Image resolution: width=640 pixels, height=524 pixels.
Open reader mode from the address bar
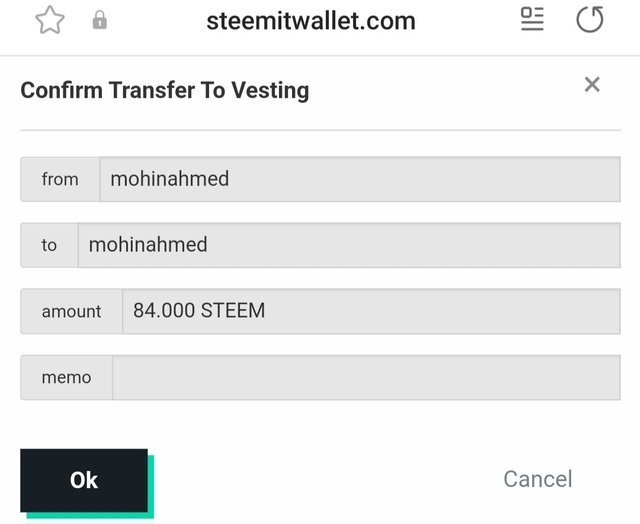coord(532,19)
